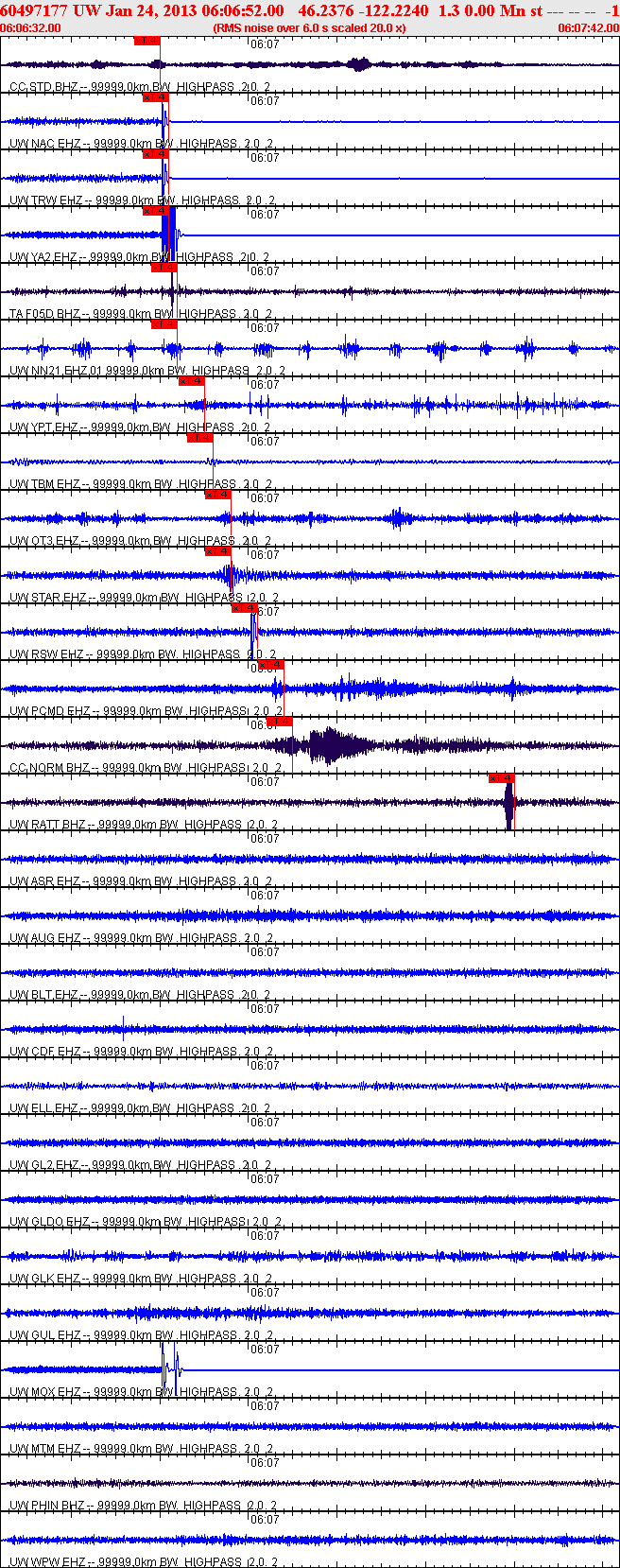This screenshot has height=1568, width=620.
Task: Click the UW.PHIN.BHZ station label
Action: click(x=143, y=1506)
